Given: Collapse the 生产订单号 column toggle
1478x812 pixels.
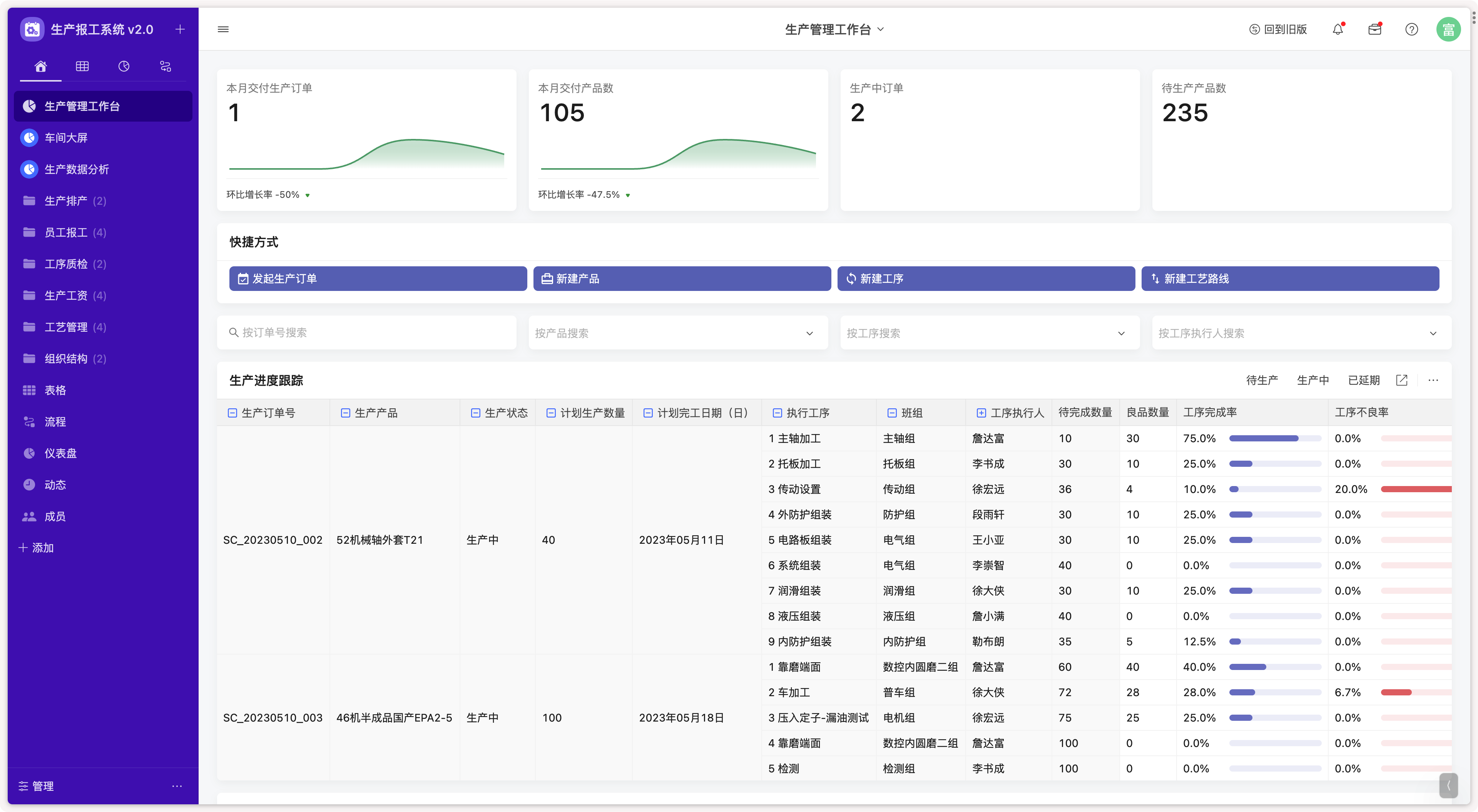Looking at the screenshot, I should [232, 413].
